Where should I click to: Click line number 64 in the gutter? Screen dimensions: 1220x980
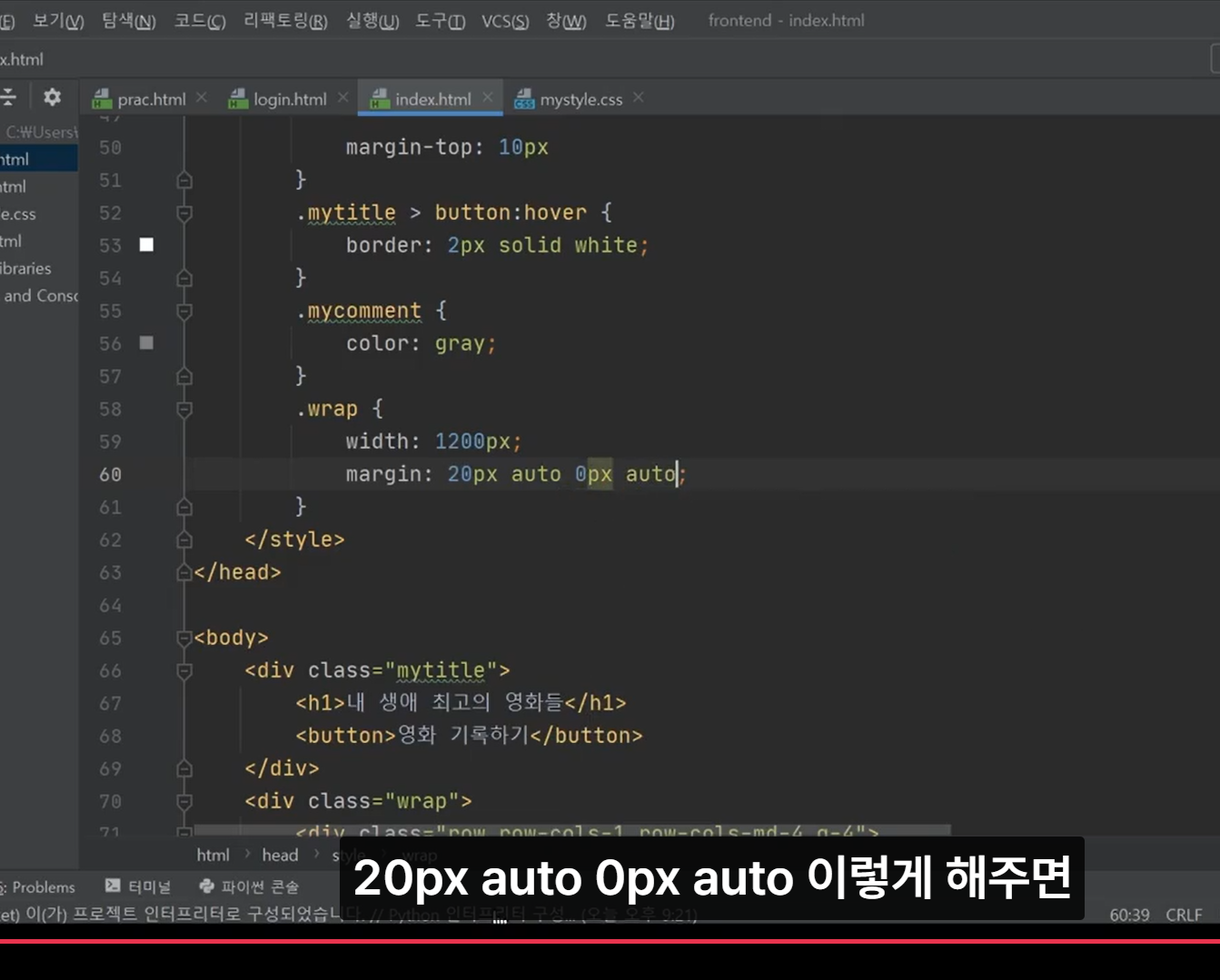click(x=110, y=605)
